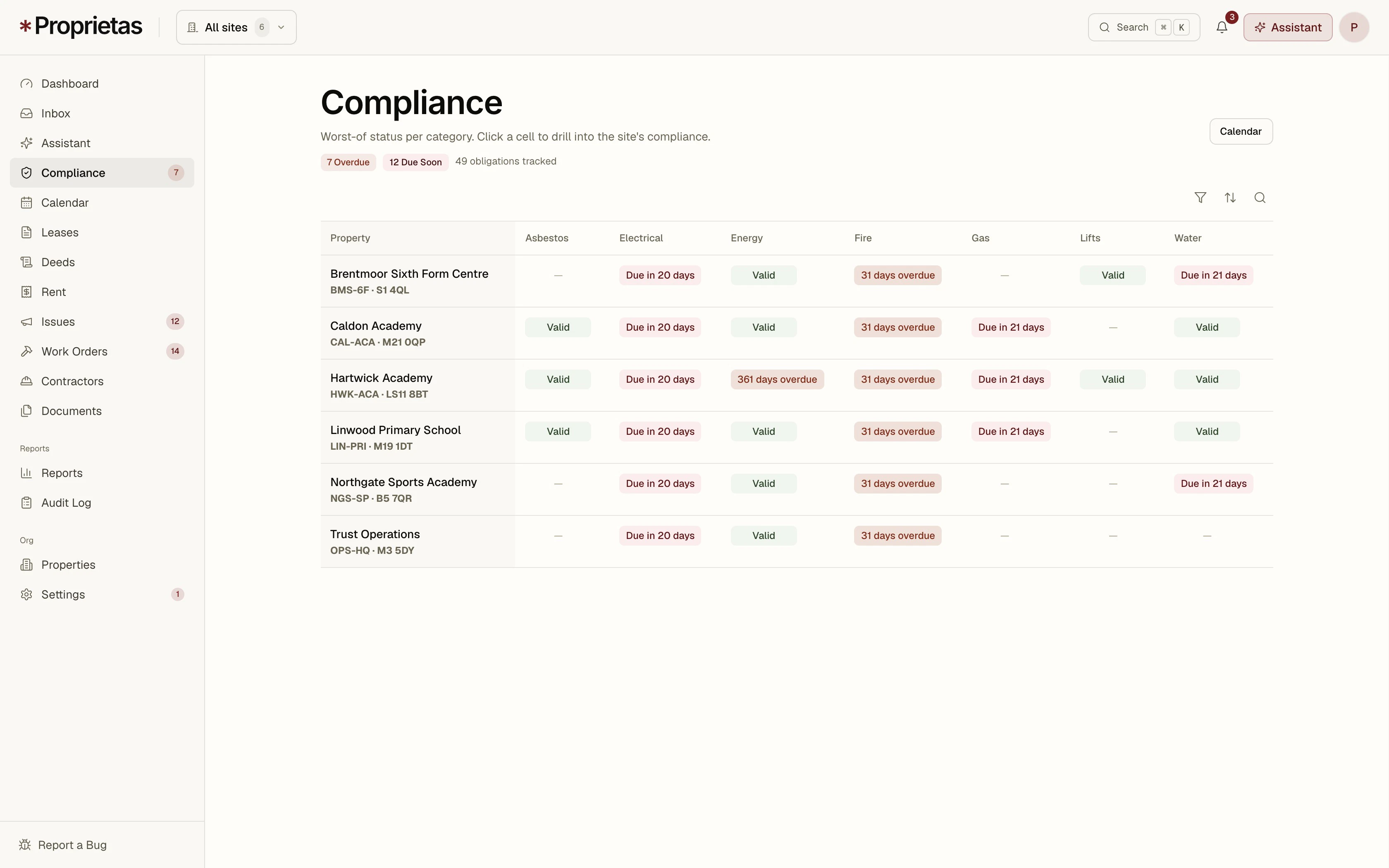Click Trust Operations Energy Valid cell
1389x868 pixels.
[764, 536]
